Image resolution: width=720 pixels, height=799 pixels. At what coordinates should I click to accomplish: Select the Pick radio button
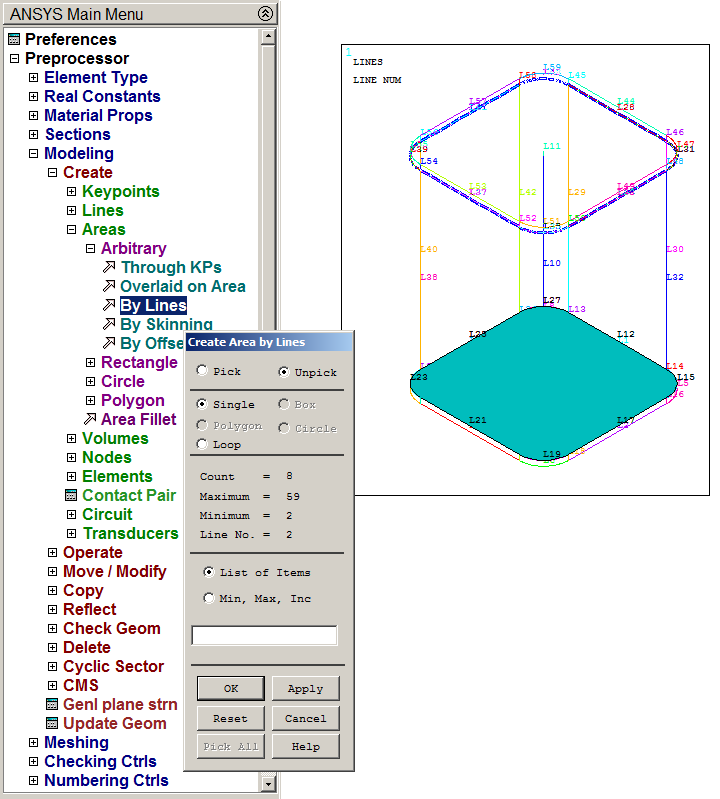coord(202,370)
